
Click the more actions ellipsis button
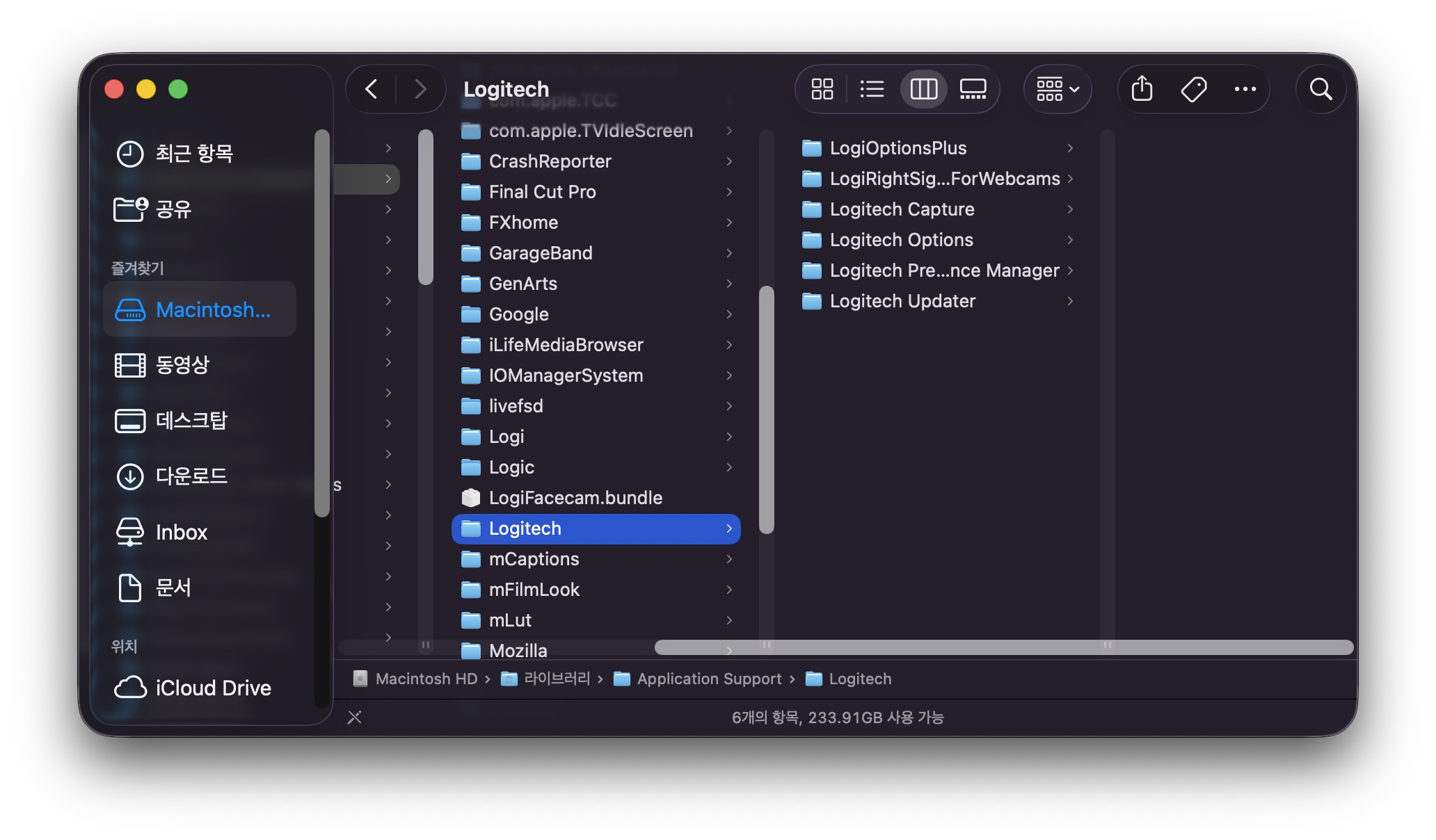coord(1245,89)
